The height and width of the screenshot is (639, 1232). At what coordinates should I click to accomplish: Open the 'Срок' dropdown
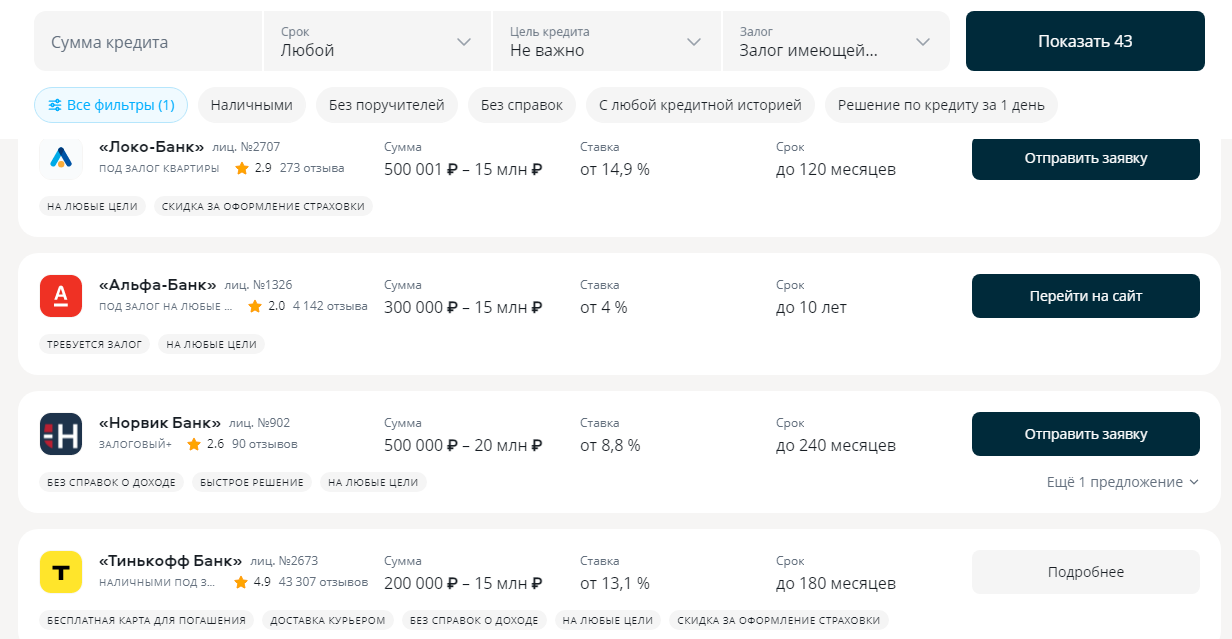point(377,41)
